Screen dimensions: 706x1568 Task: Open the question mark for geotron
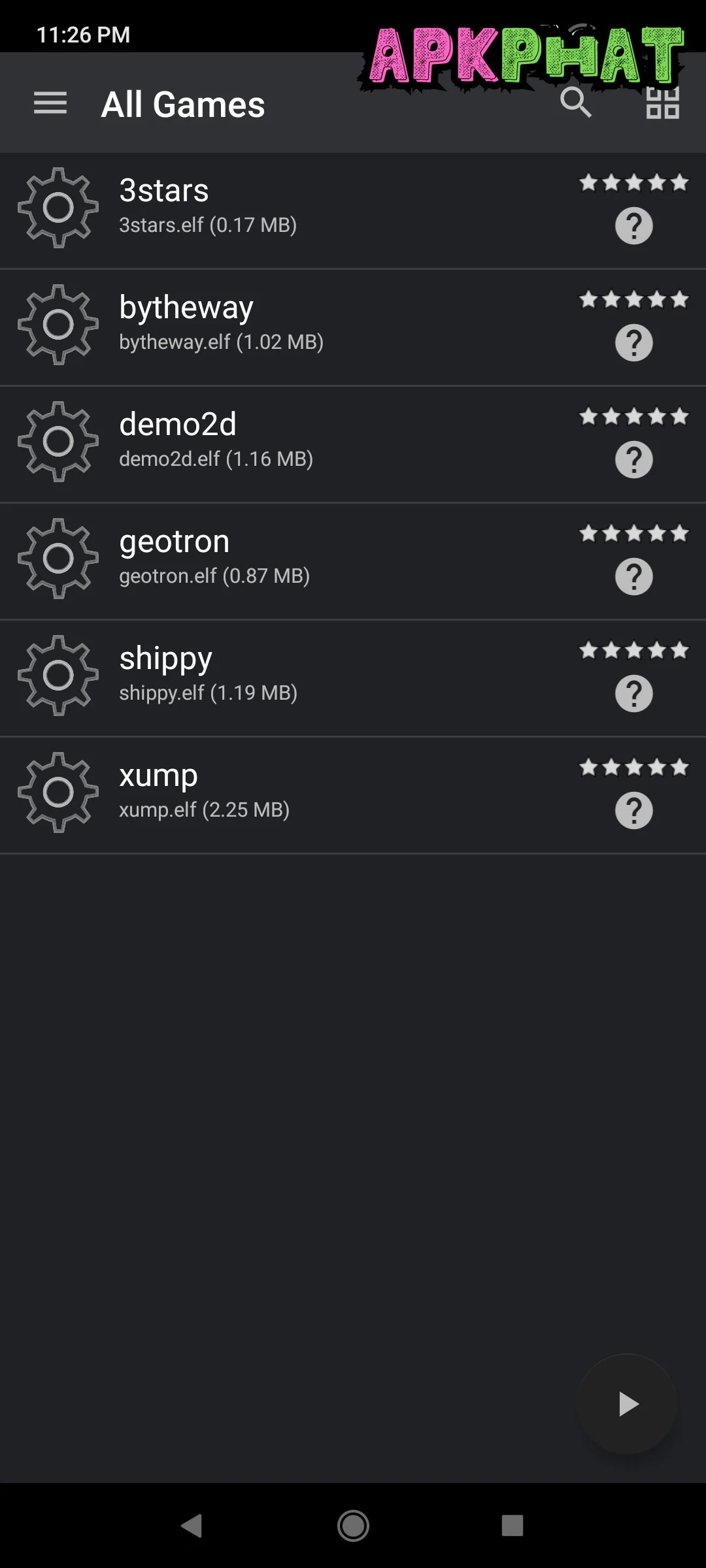(x=633, y=577)
